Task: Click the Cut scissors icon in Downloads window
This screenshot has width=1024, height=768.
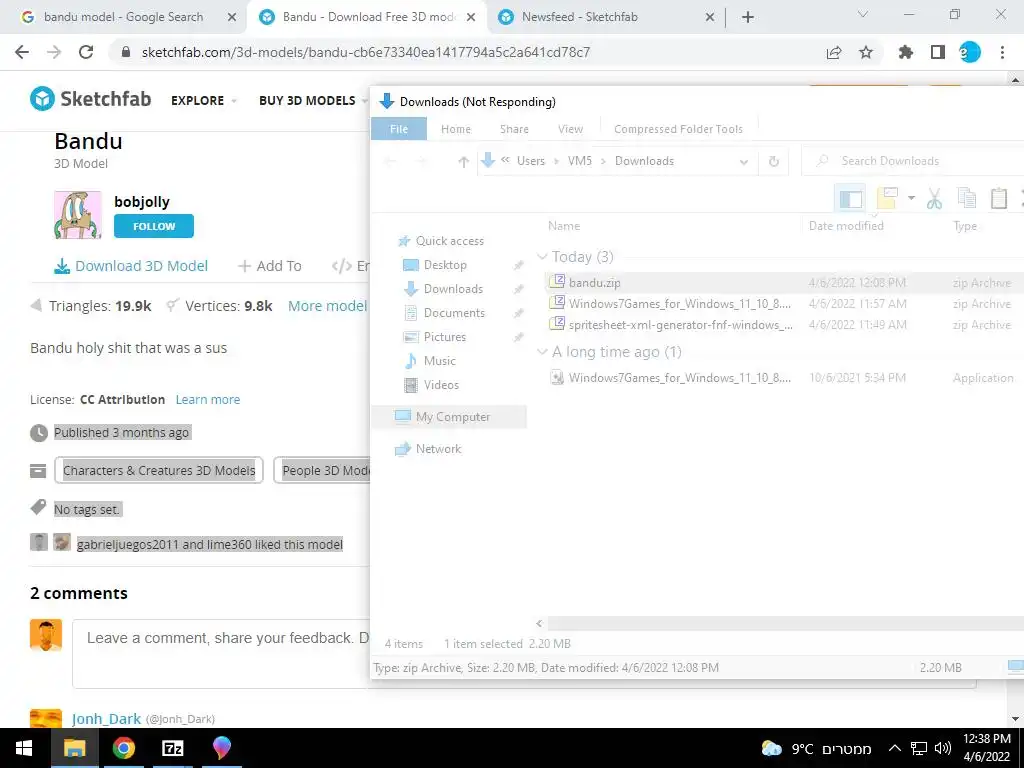Action: point(935,199)
